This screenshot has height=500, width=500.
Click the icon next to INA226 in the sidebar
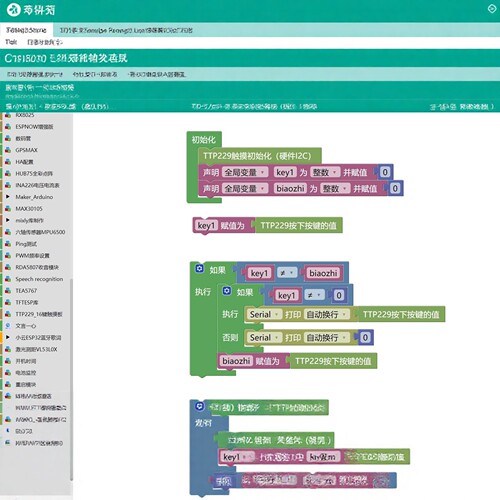click(x=8, y=185)
